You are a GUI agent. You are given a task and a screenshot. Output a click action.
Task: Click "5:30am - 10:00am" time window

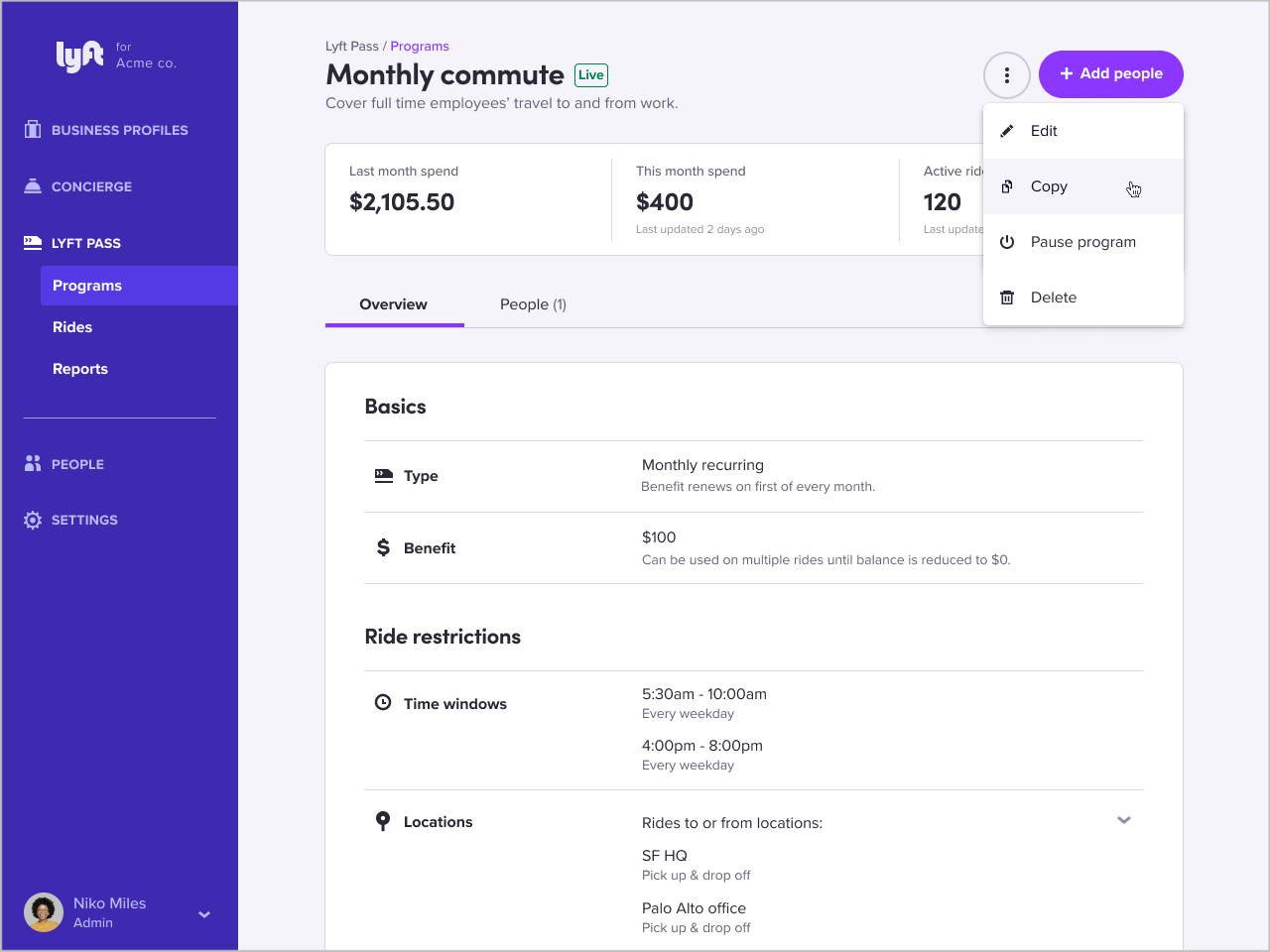[x=704, y=694]
